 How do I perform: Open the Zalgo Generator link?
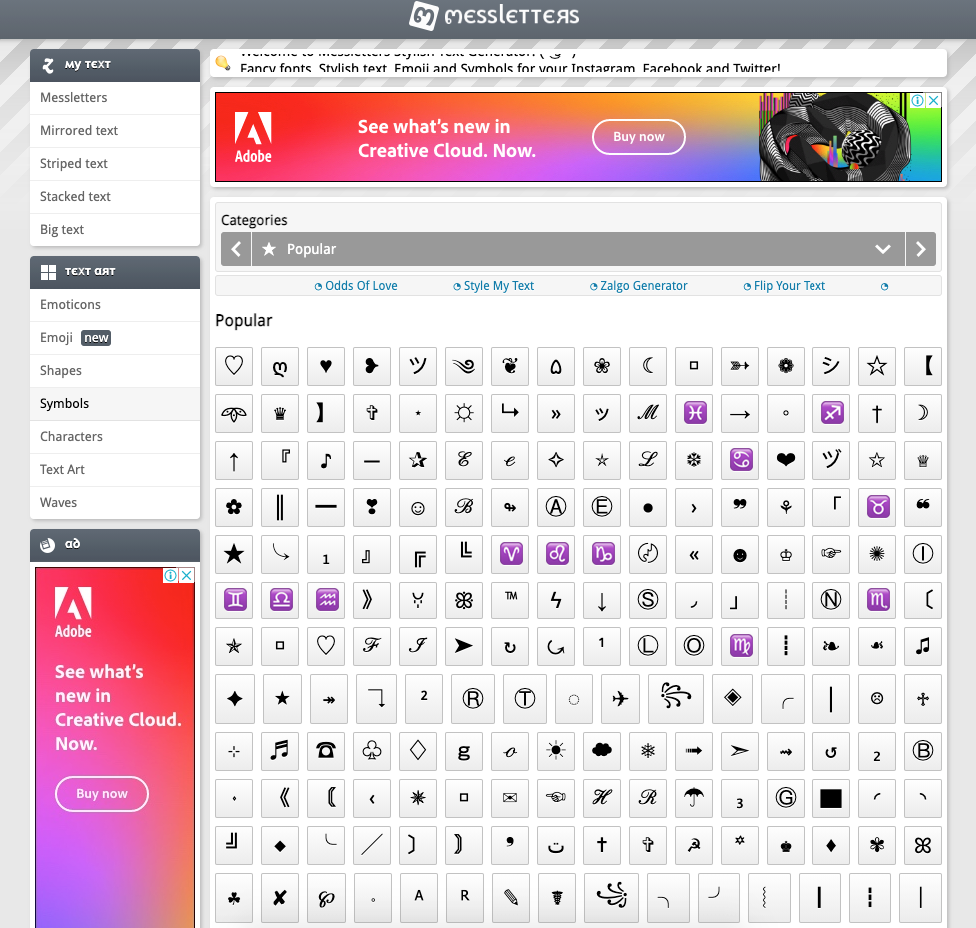click(x=639, y=286)
